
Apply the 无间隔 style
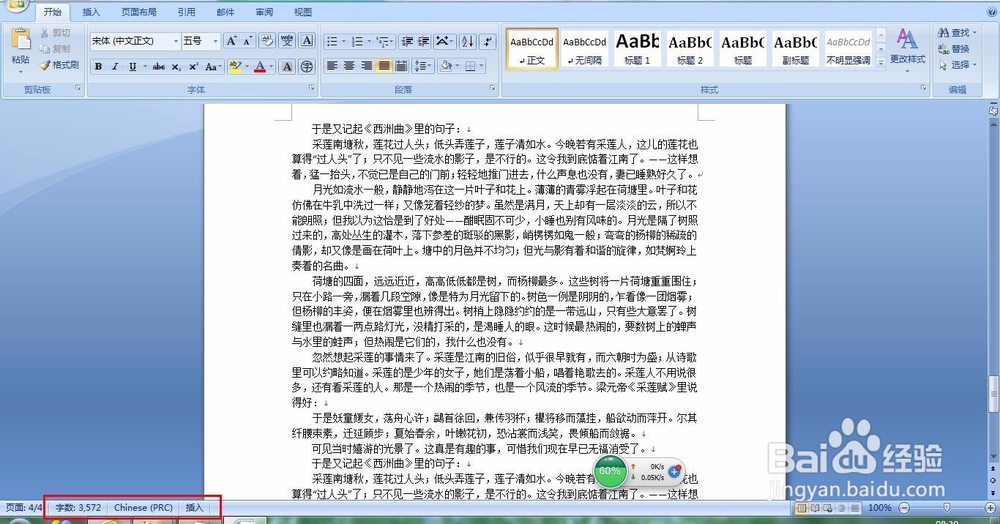click(585, 48)
